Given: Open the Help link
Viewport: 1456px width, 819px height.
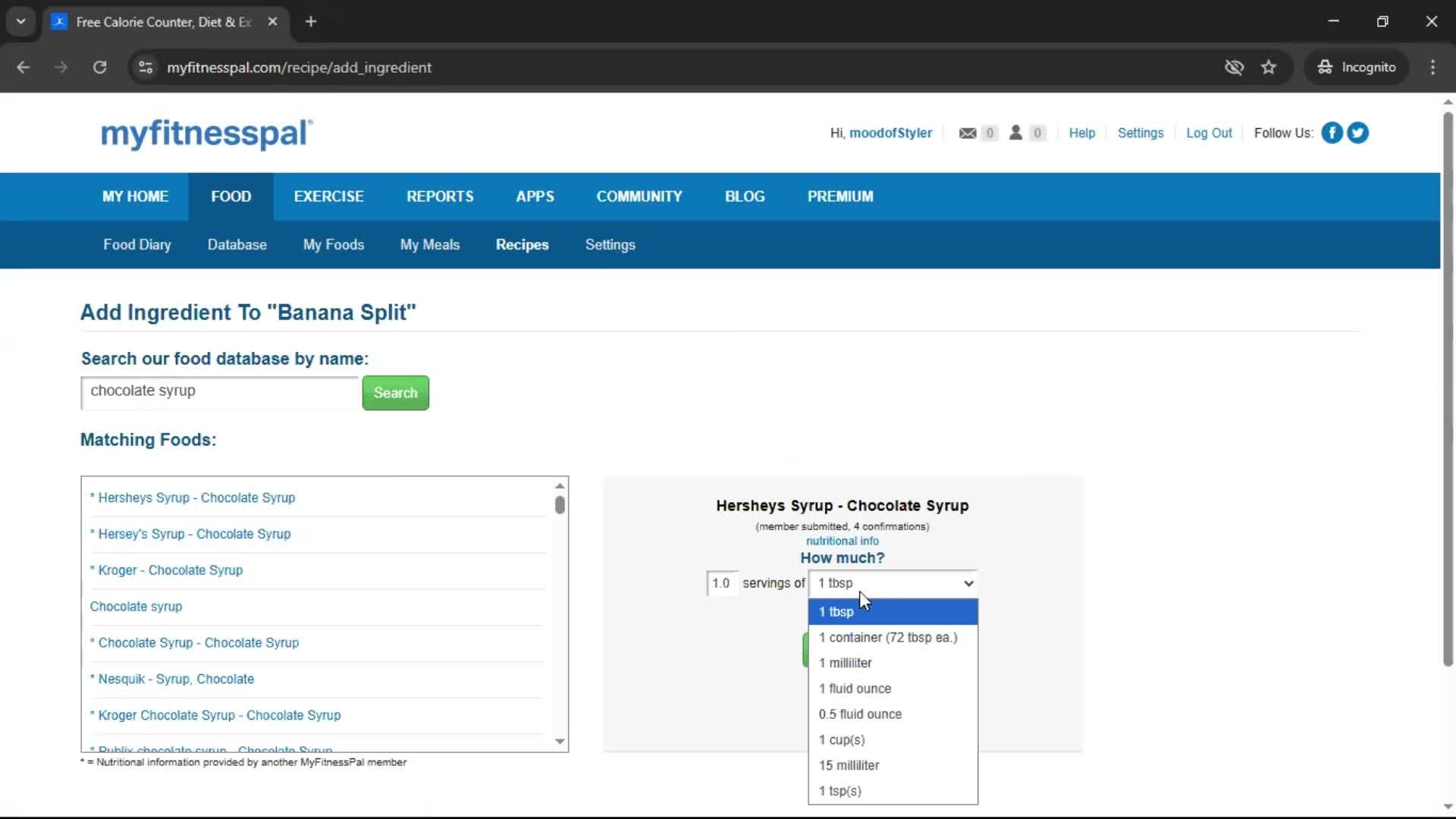Looking at the screenshot, I should [x=1082, y=133].
